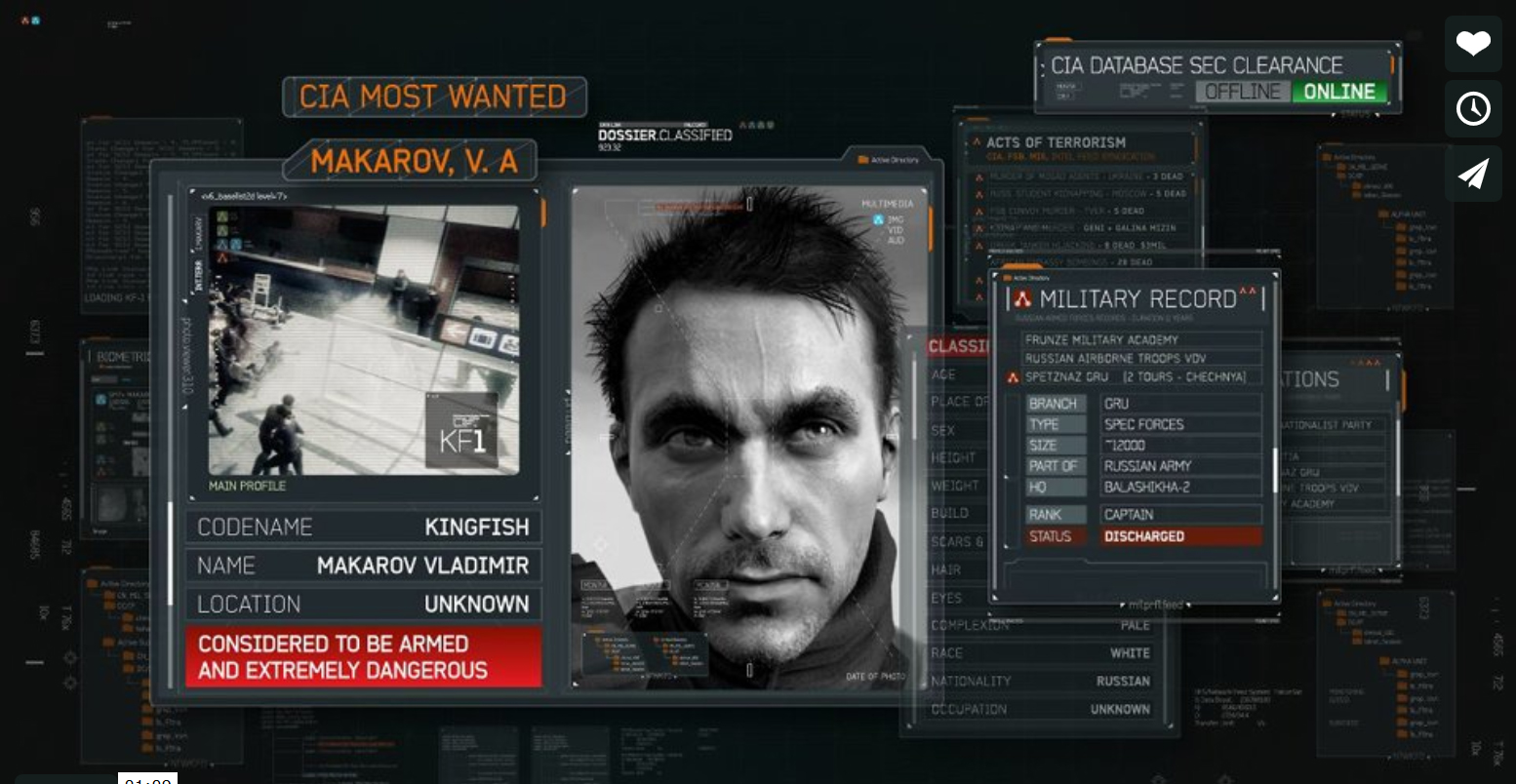
Task: Switch database clearance to ONLINE
Action: [x=1339, y=92]
